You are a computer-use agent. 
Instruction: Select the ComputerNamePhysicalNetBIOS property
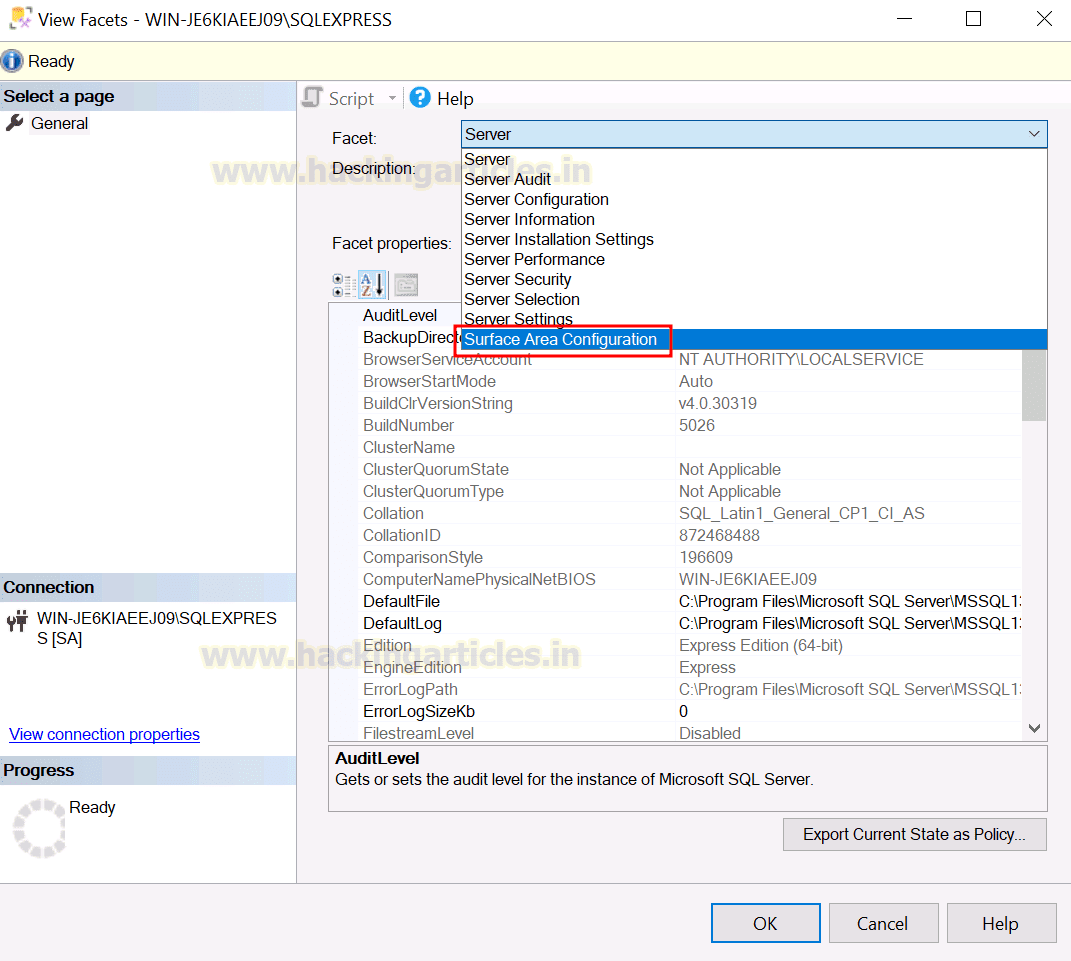(x=479, y=580)
